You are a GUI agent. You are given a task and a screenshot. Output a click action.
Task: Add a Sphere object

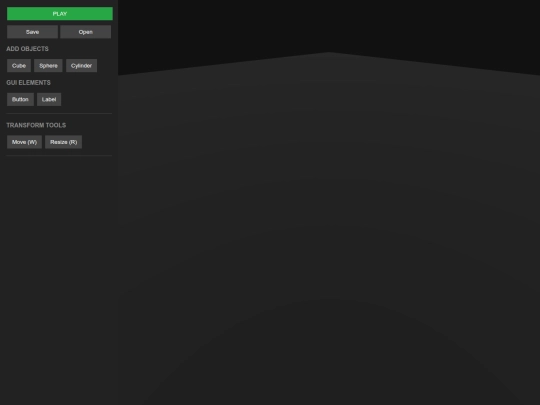pos(48,65)
